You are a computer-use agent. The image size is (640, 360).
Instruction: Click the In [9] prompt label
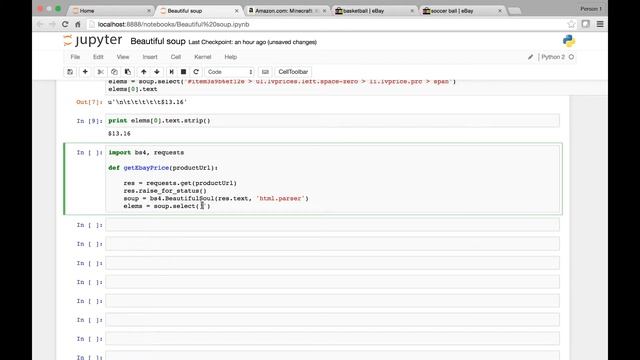tap(89, 121)
